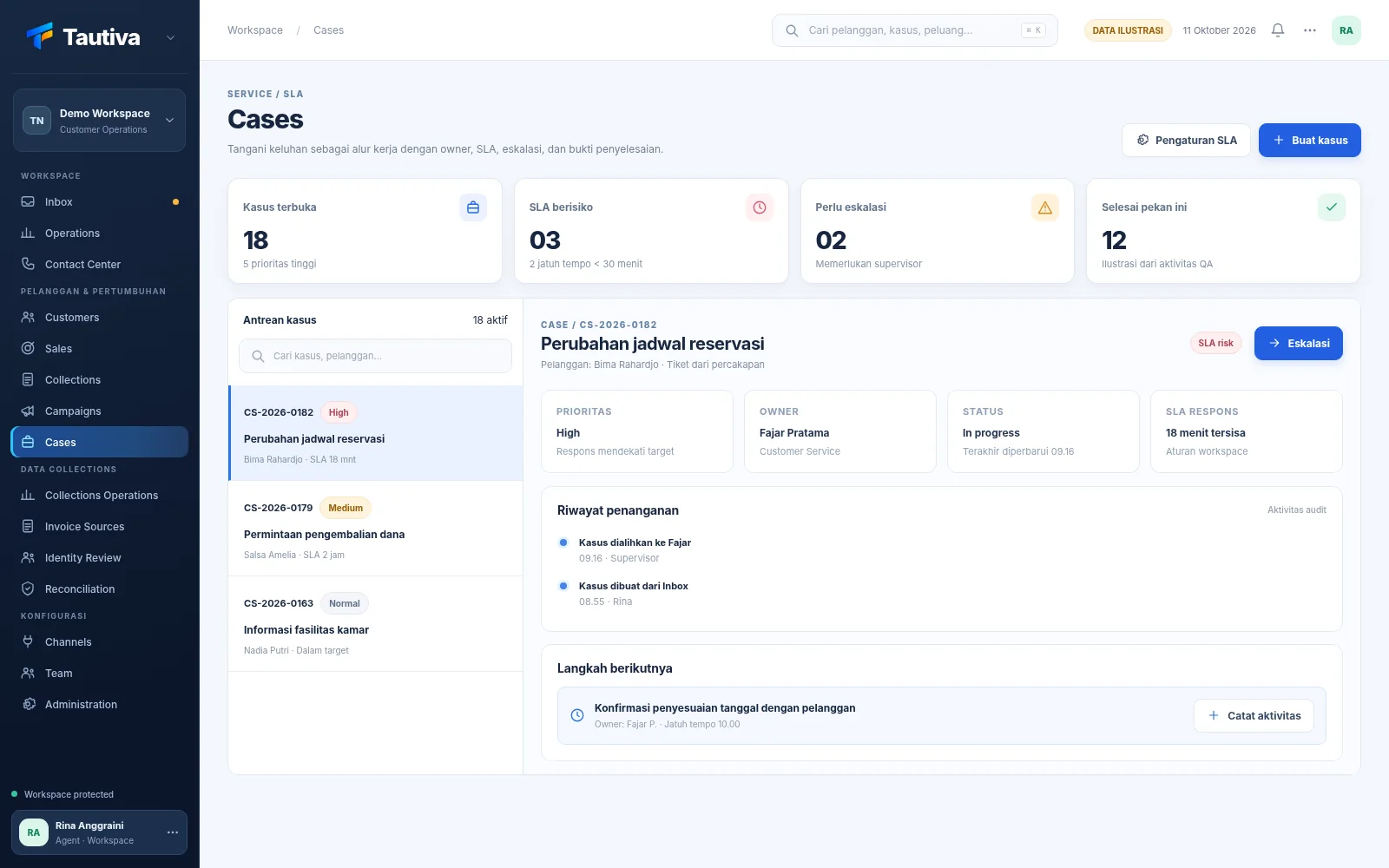
Task: Select case CS-2026-0163 Informasi fasilitas kamar
Action: tap(375, 624)
